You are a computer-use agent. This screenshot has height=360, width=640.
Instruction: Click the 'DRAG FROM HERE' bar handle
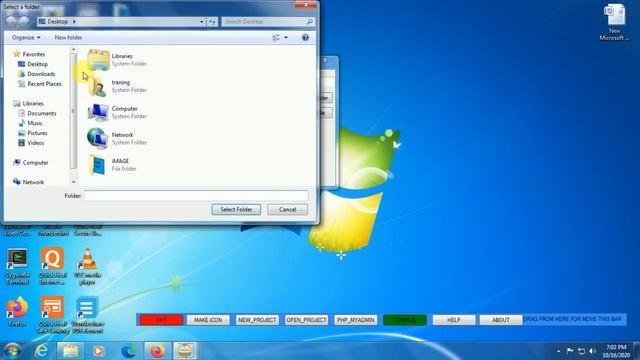pos(573,319)
